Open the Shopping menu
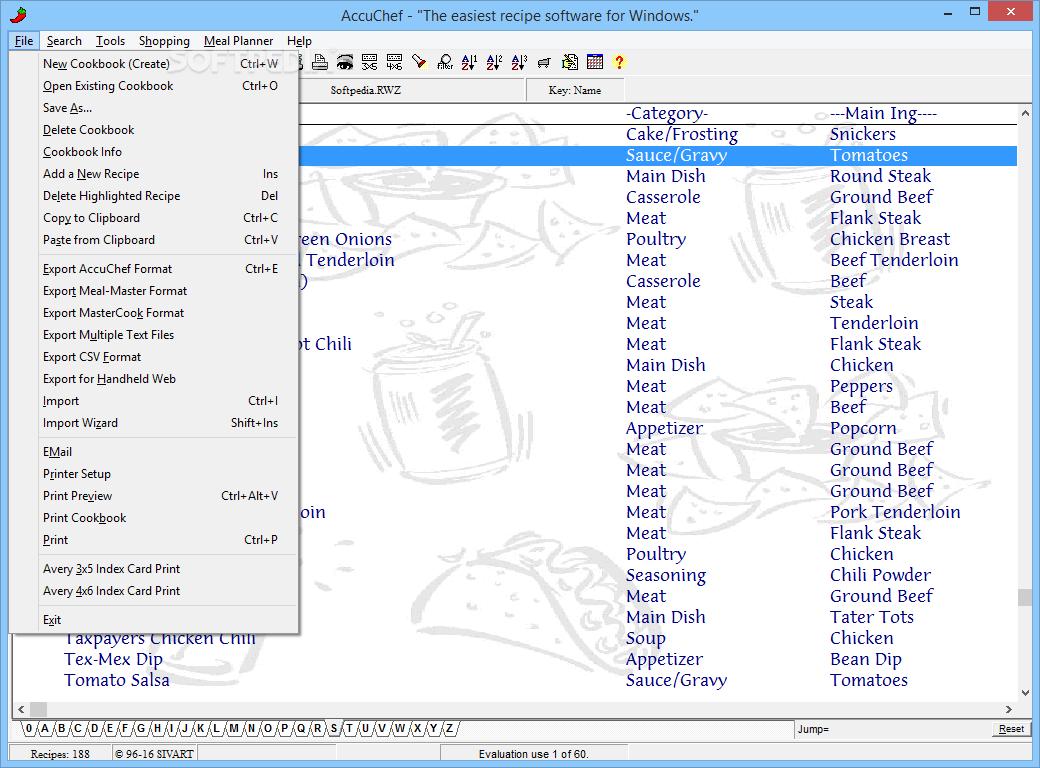Image resolution: width=1040 pixels, height=768 pixels. point(164,40)
